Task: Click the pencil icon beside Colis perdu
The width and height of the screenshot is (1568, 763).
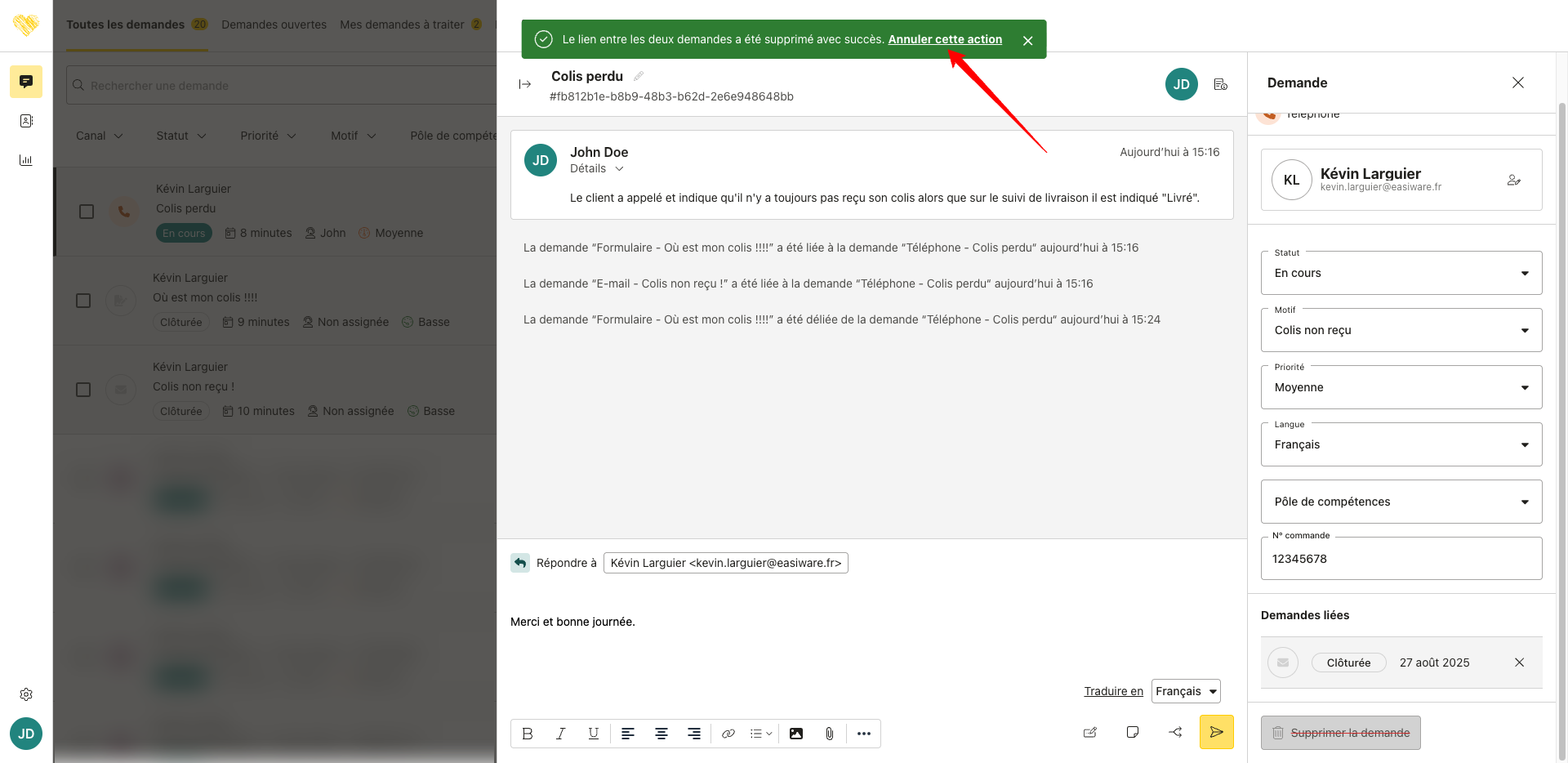Action: pyautogui.click(x=639, y=76)
